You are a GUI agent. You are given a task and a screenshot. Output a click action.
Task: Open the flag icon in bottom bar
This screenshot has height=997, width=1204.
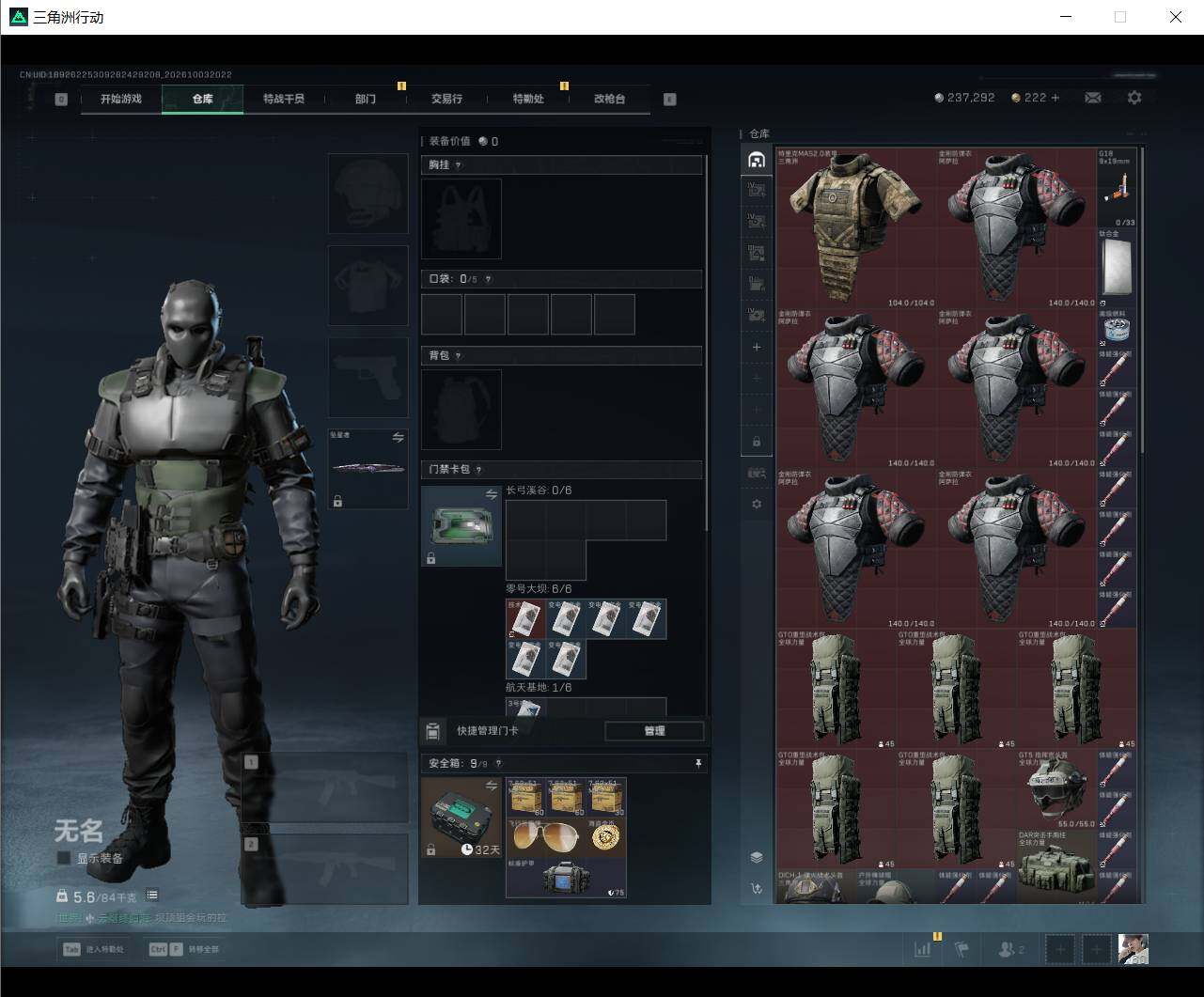point(962,949)
